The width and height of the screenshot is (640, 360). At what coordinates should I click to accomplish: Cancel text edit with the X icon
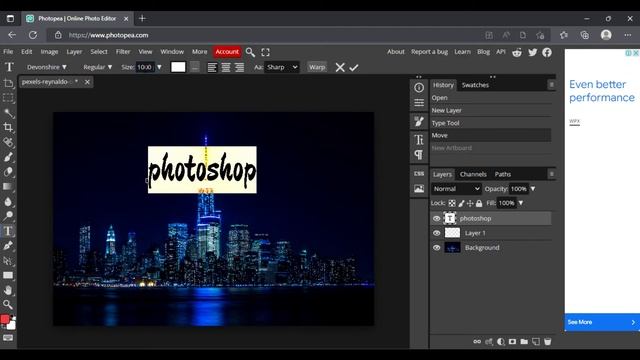coord(340,67)
